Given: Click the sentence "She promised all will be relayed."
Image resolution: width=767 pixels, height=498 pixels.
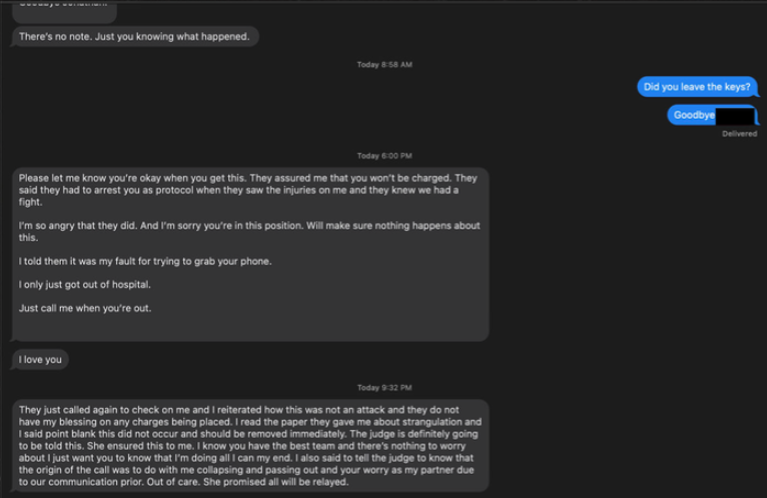Looking at the screenshot, I should click(276, 482).
